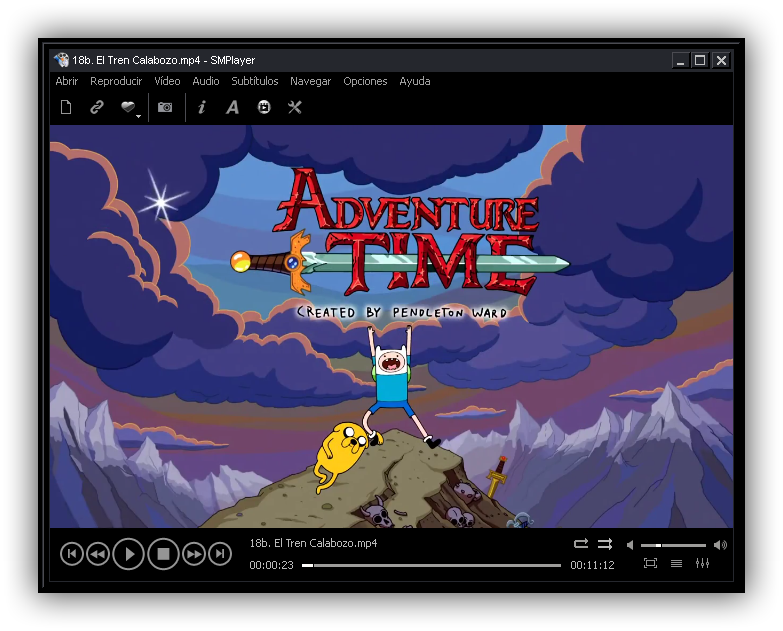Skip to the next track
Screen dimensions: 783x631
point(220,554)
